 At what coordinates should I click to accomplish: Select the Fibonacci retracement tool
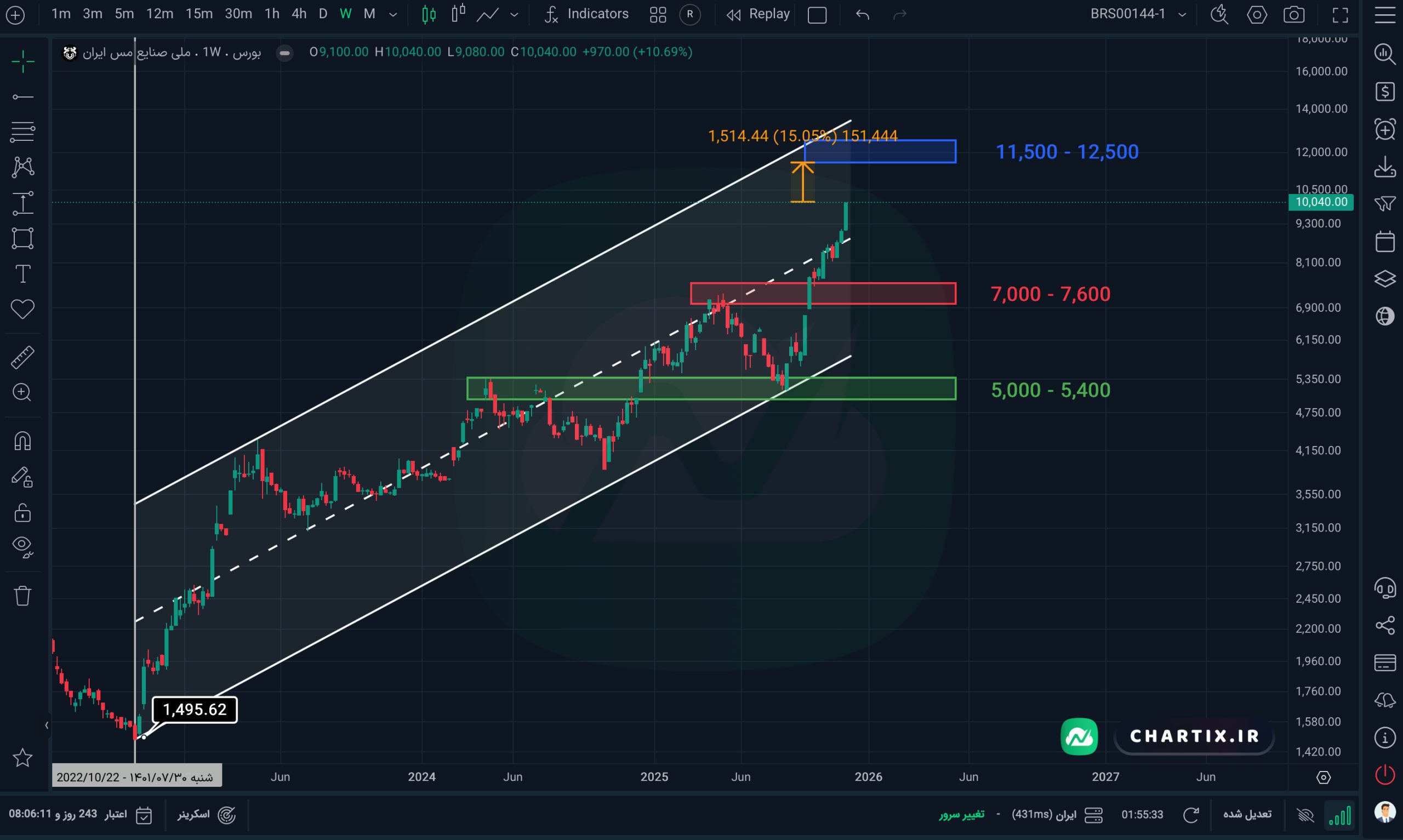pyautogui.click(x=22, y=132)
